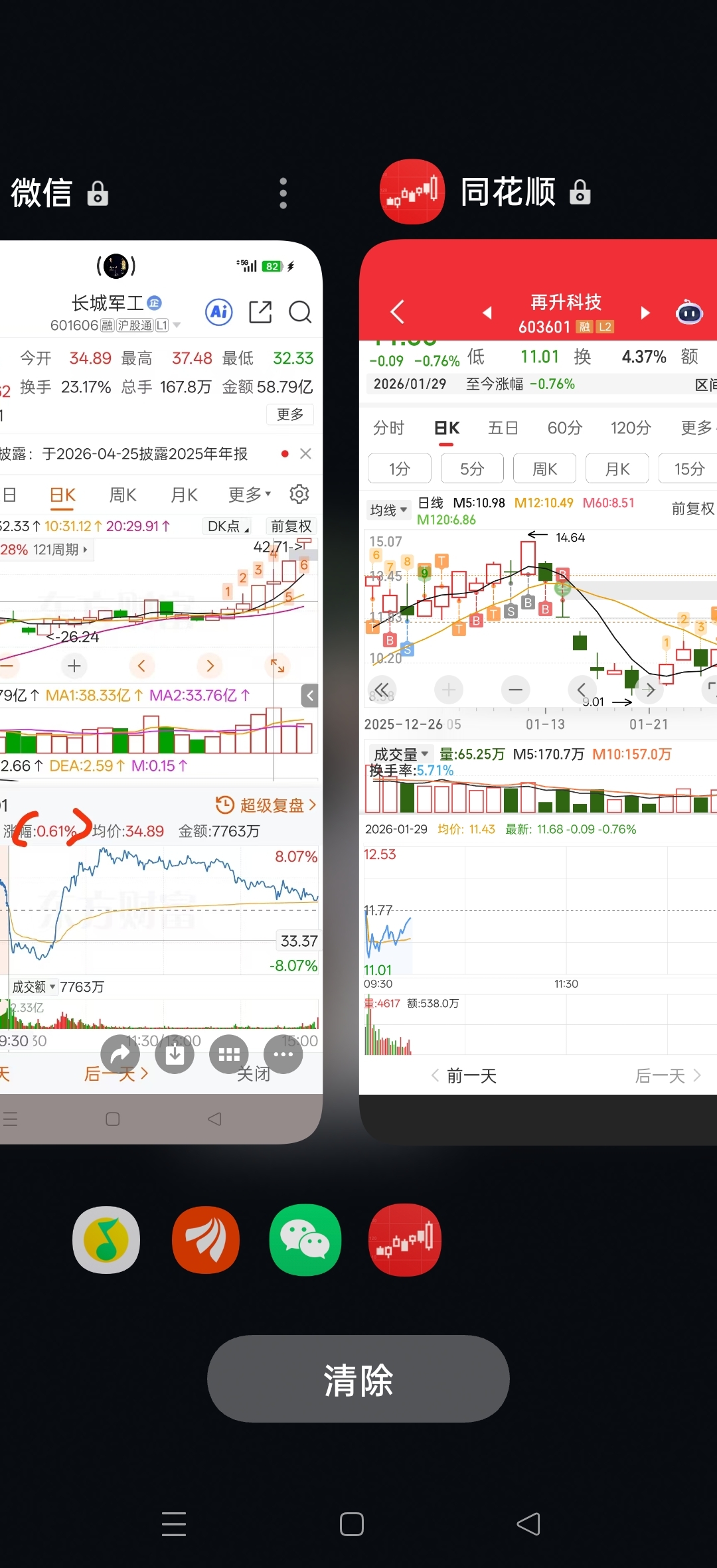
Task: Go to 后一天 in 微信 card
Action: [116, 1074]
